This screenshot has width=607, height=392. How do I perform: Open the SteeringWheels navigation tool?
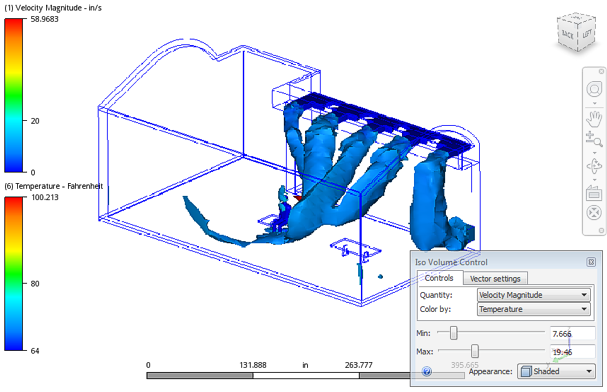click(x=594, y=89)
